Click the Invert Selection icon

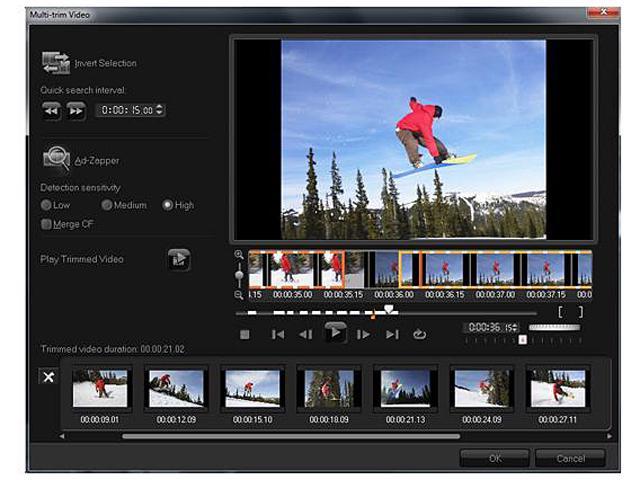[56, 63]
